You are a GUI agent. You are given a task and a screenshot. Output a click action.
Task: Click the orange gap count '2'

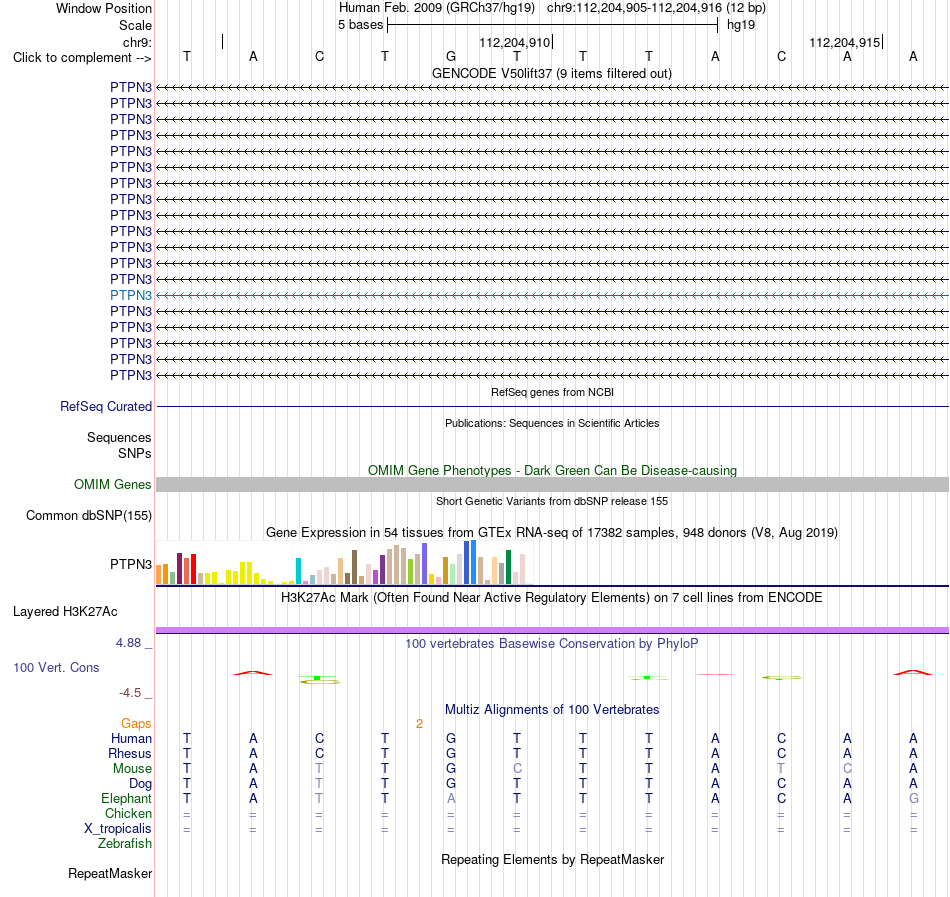[419, 723]
